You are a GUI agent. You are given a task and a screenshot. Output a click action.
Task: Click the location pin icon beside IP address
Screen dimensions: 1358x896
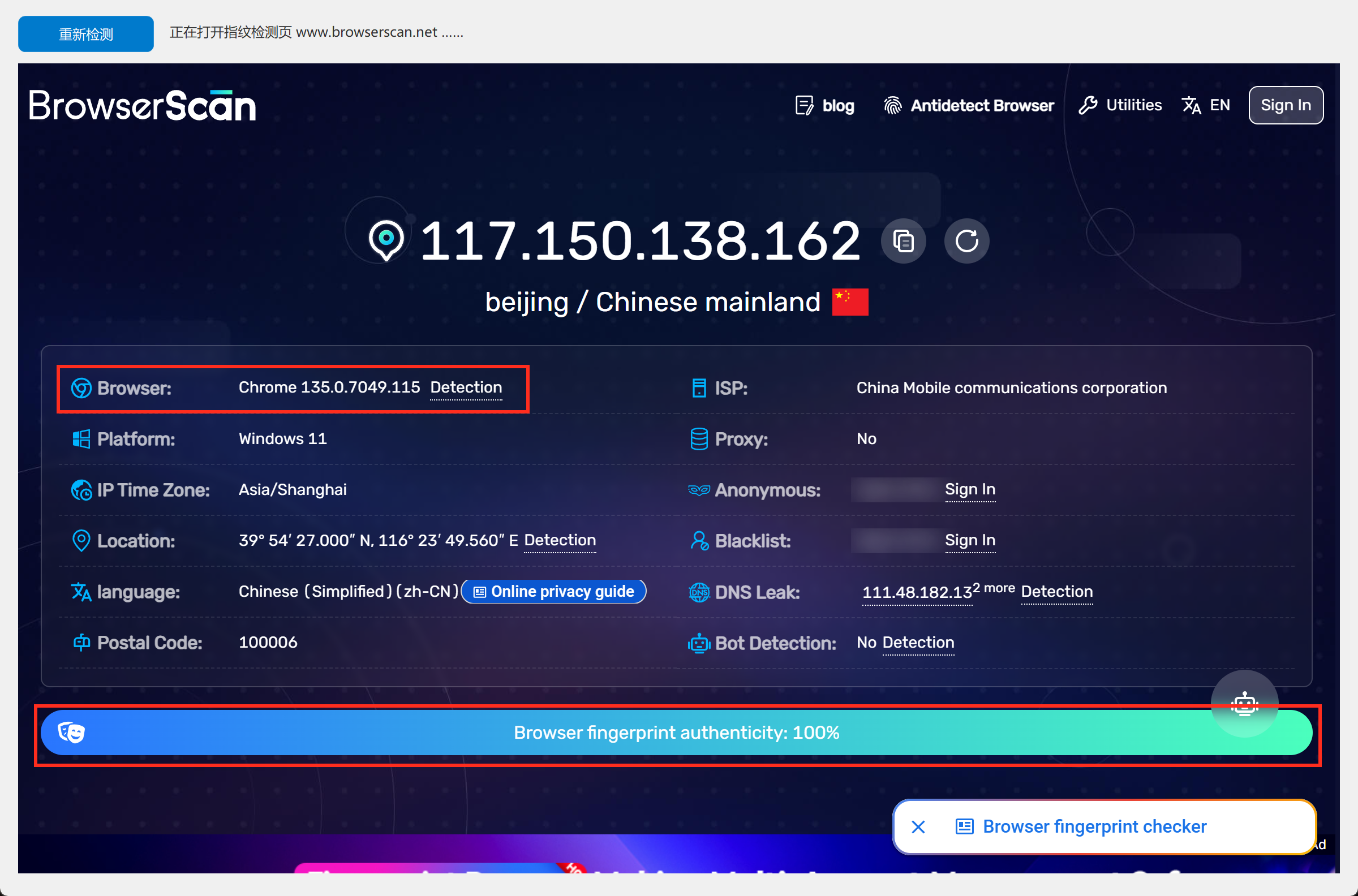pos(386,240)
